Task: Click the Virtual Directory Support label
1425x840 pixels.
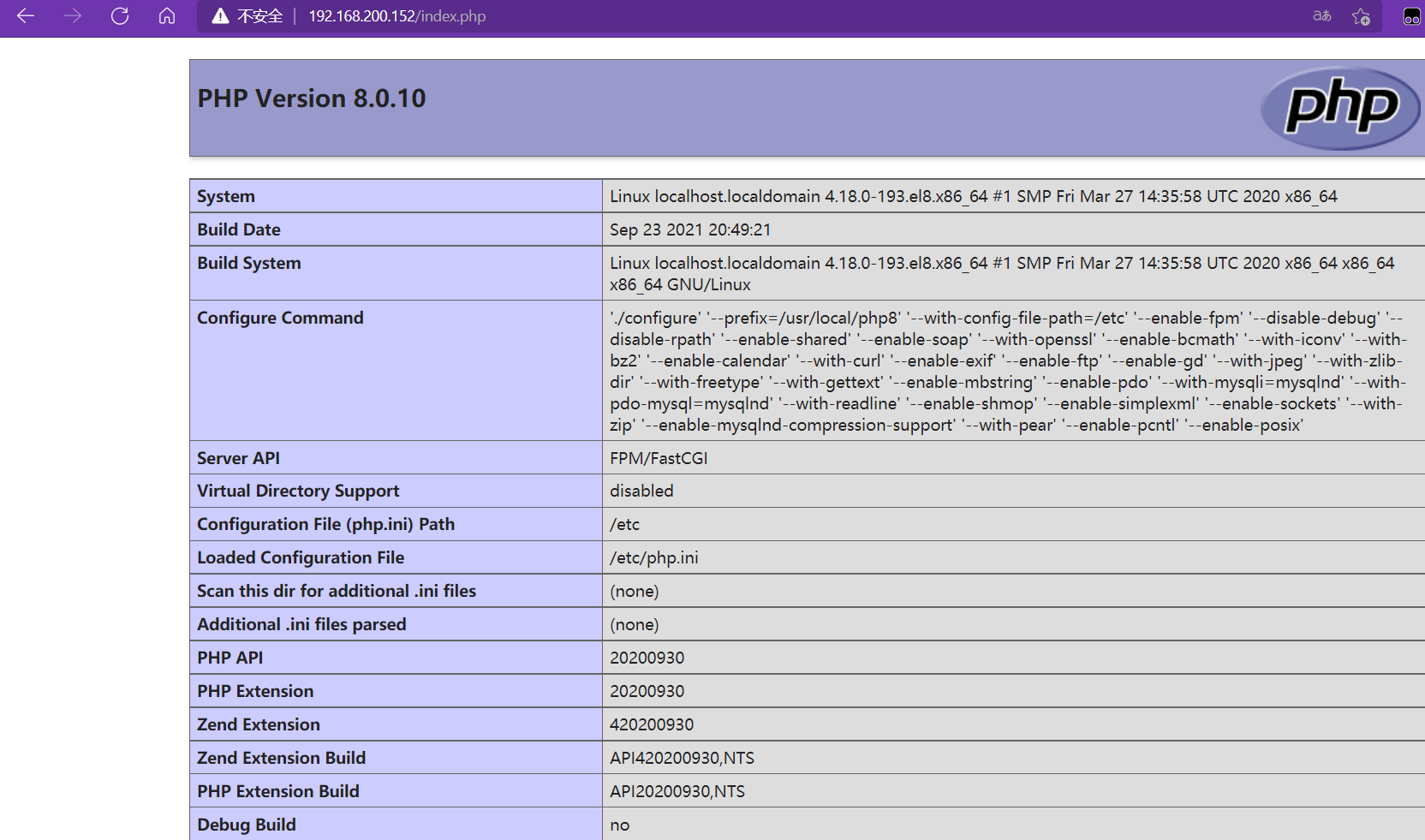Action: point(298,491)
